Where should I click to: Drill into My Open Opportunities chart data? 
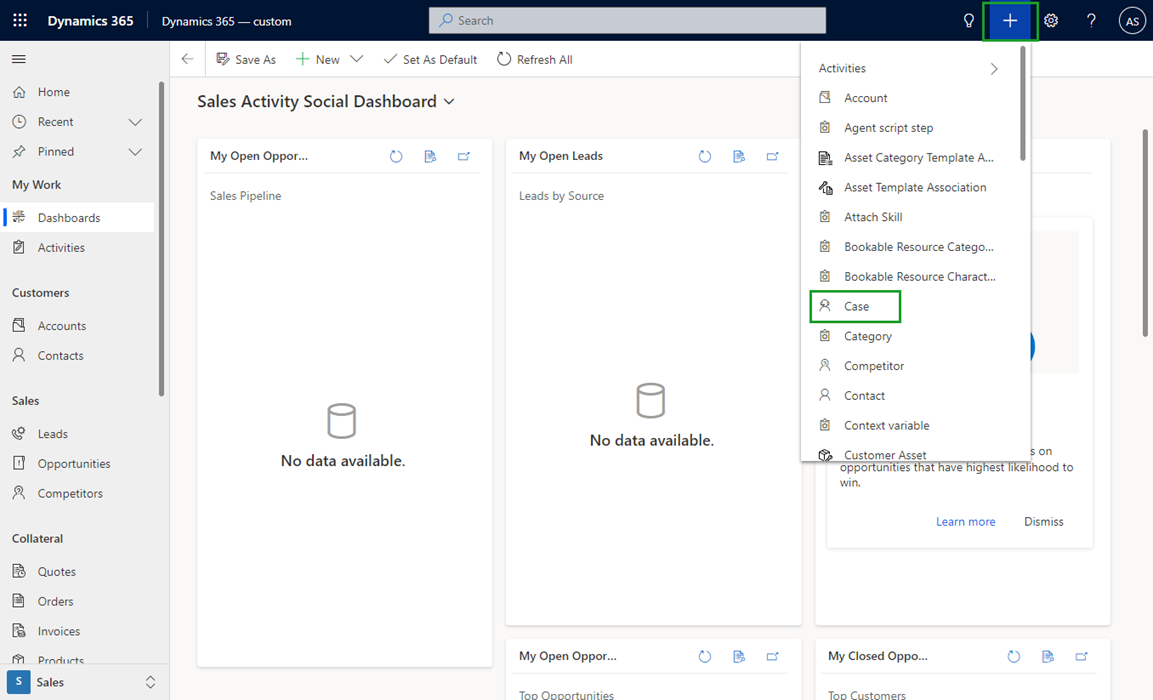tap(430, 155)
